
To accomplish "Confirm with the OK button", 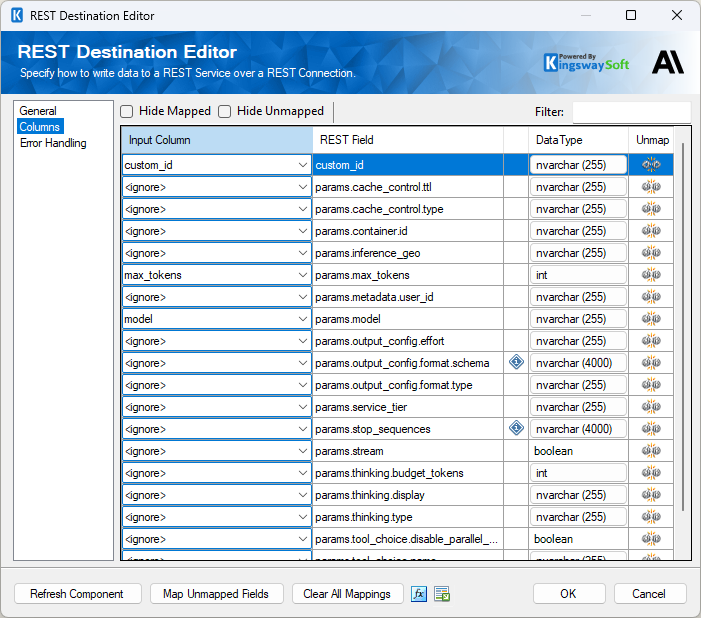I will (569, 594).
